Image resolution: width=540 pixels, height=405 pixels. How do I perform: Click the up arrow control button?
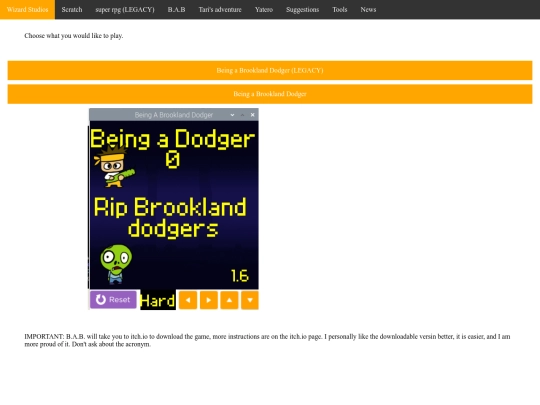[229, 300]
